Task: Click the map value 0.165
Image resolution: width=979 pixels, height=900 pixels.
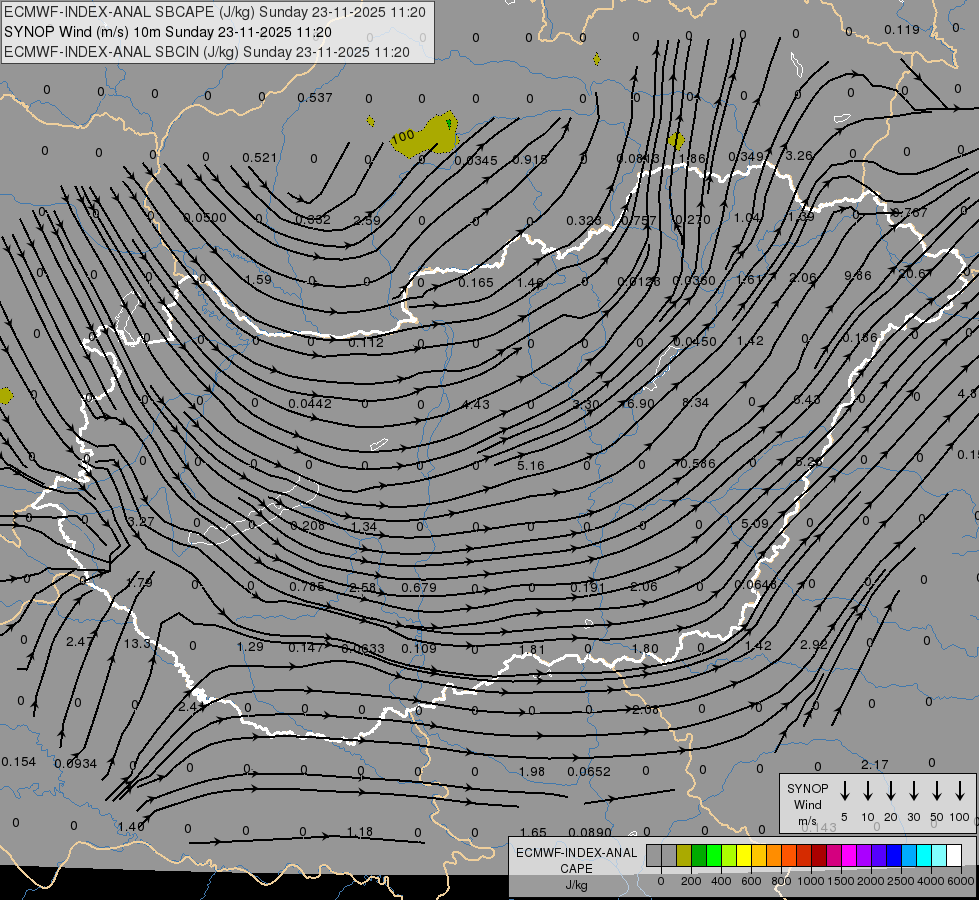Action: tap(476, 283)
